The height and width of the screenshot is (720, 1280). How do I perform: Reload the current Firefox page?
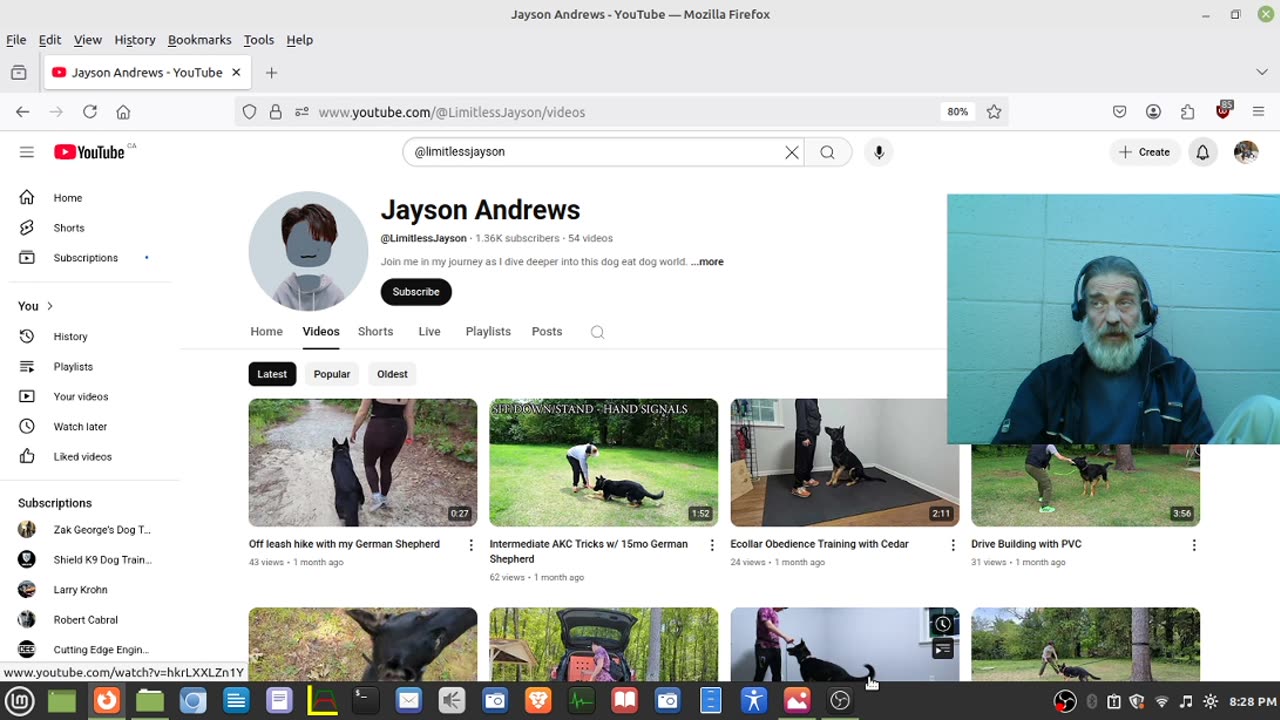point(90,112)
